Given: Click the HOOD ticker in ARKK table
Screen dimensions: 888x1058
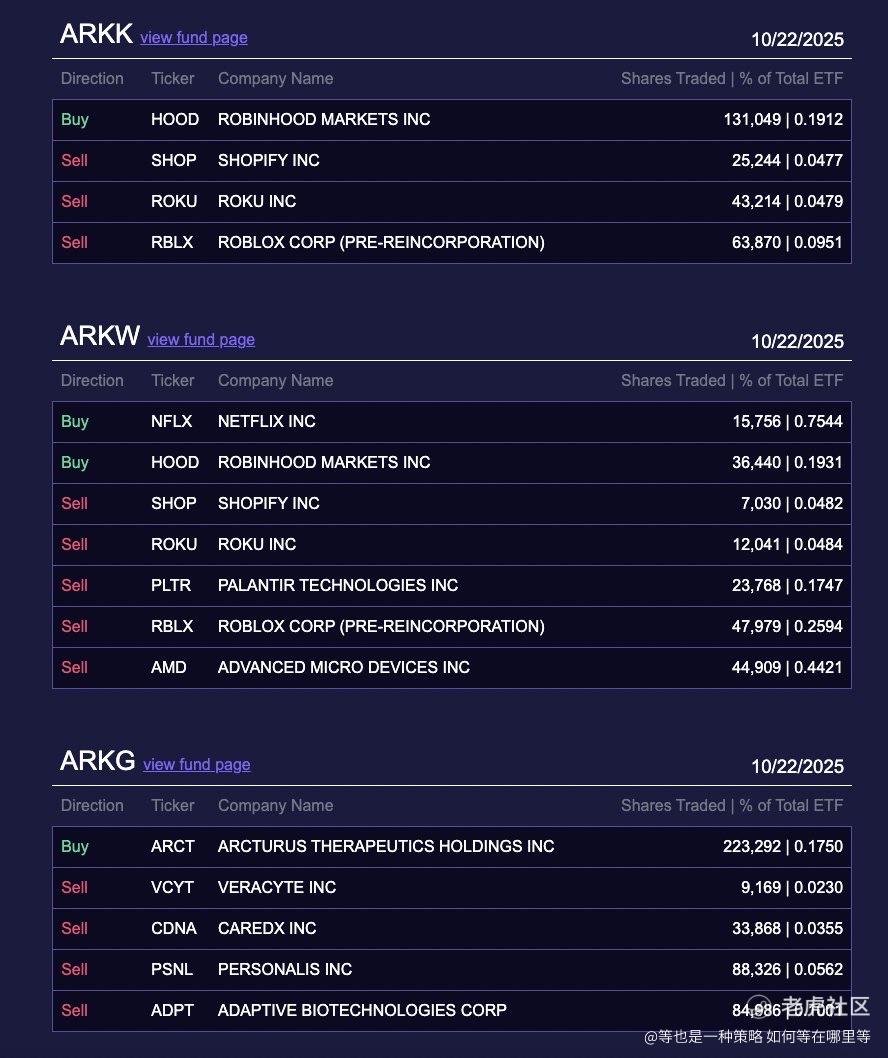Looking at the screenshot, I should click(x=175, y=120).
